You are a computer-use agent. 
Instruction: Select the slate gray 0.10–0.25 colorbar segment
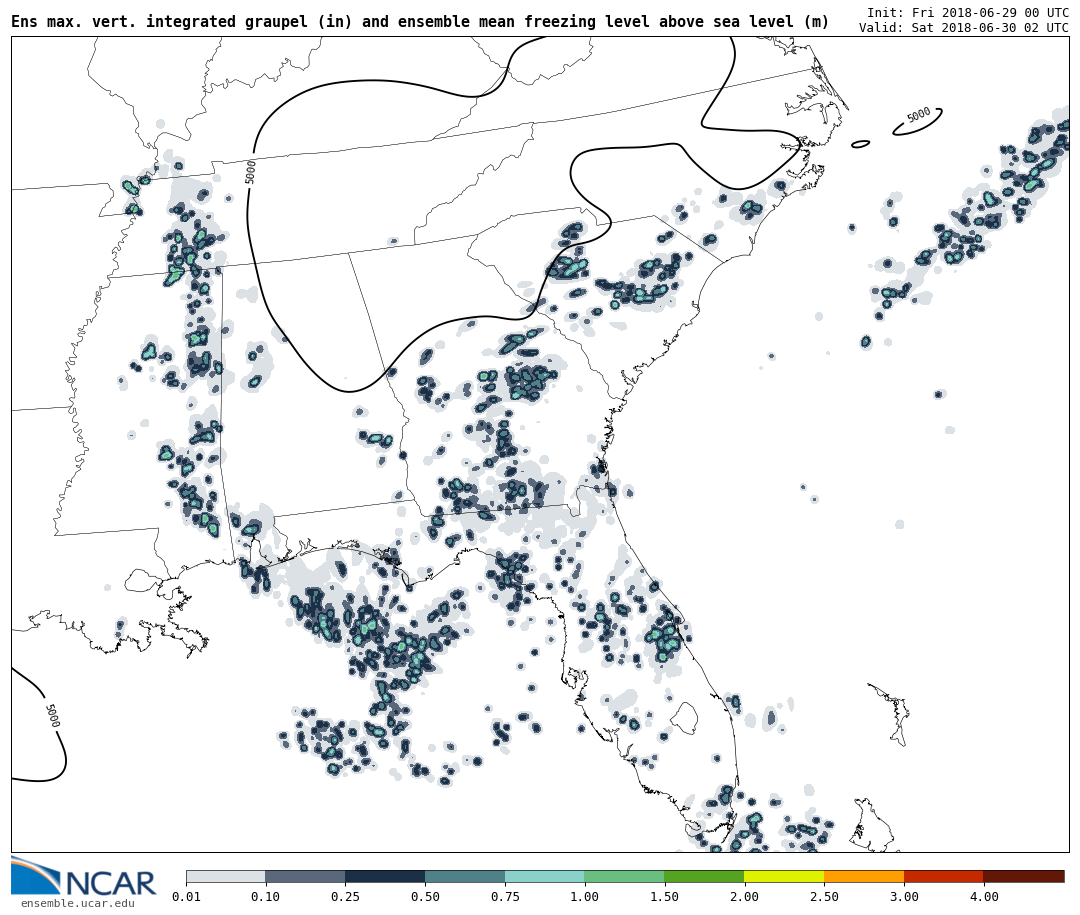click(305, 876)
